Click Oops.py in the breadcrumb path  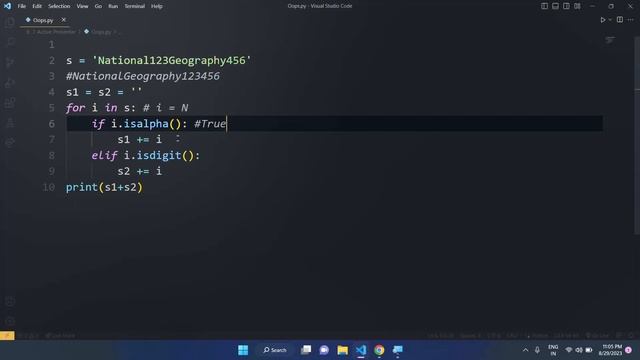click(x=101, y=31)
